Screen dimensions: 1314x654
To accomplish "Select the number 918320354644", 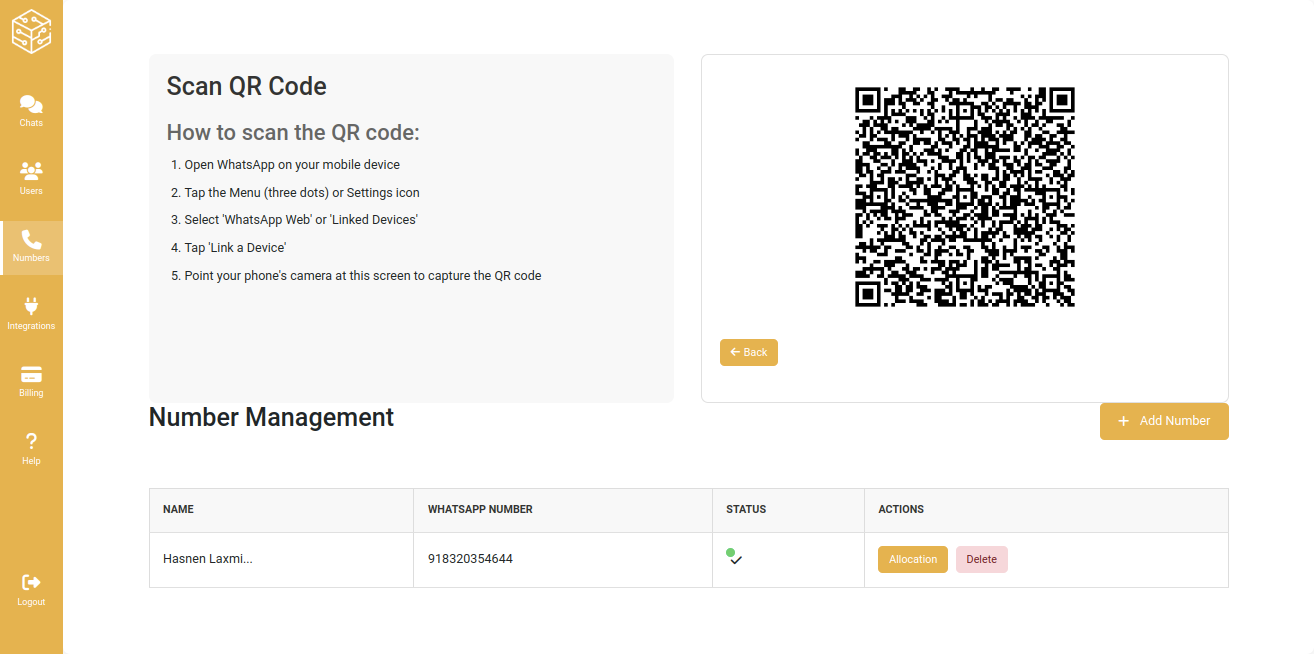I will click(x=470, y=559).
